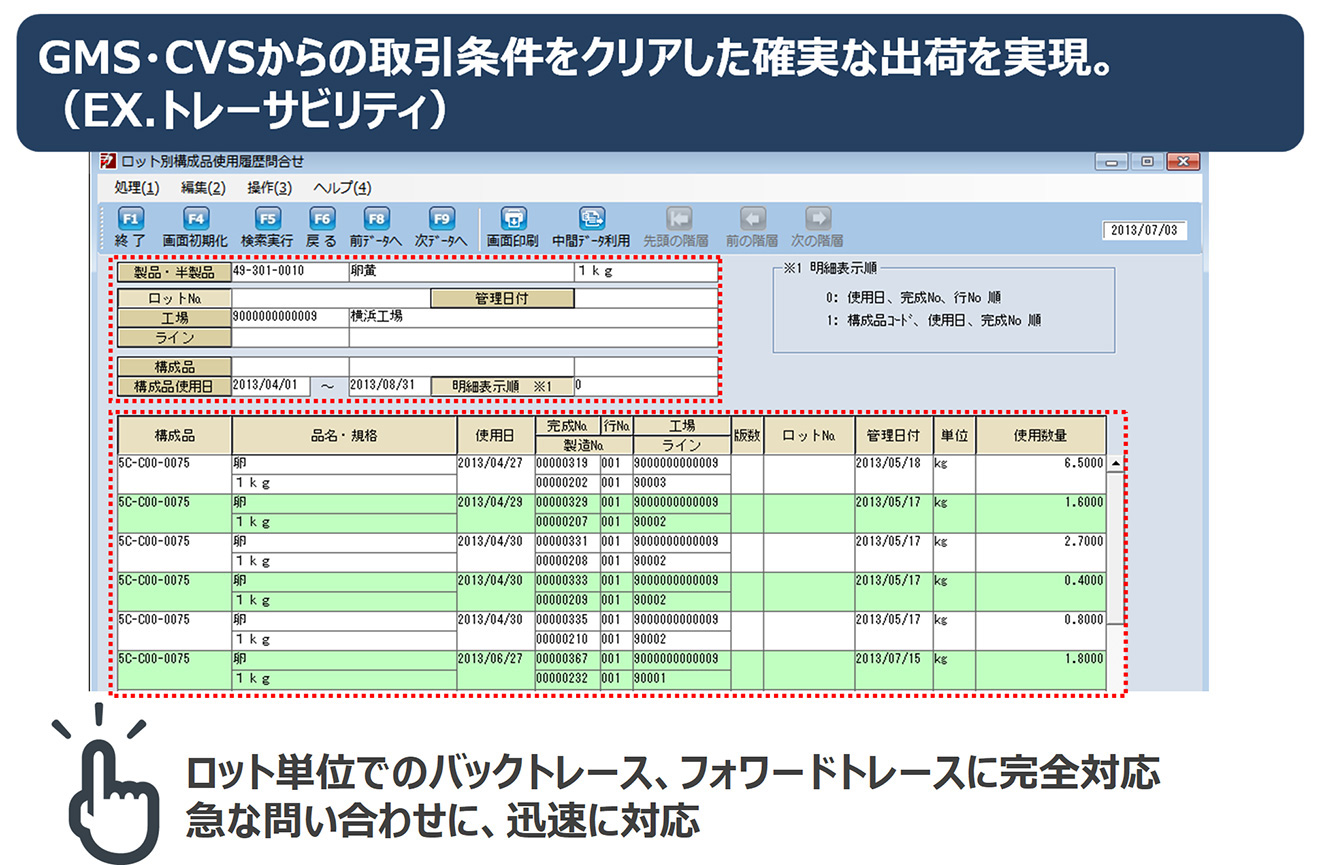This screenshot has height=865, width=1320.
Task: Click the ライン cell 90003
Action: [x=682, y=484]
